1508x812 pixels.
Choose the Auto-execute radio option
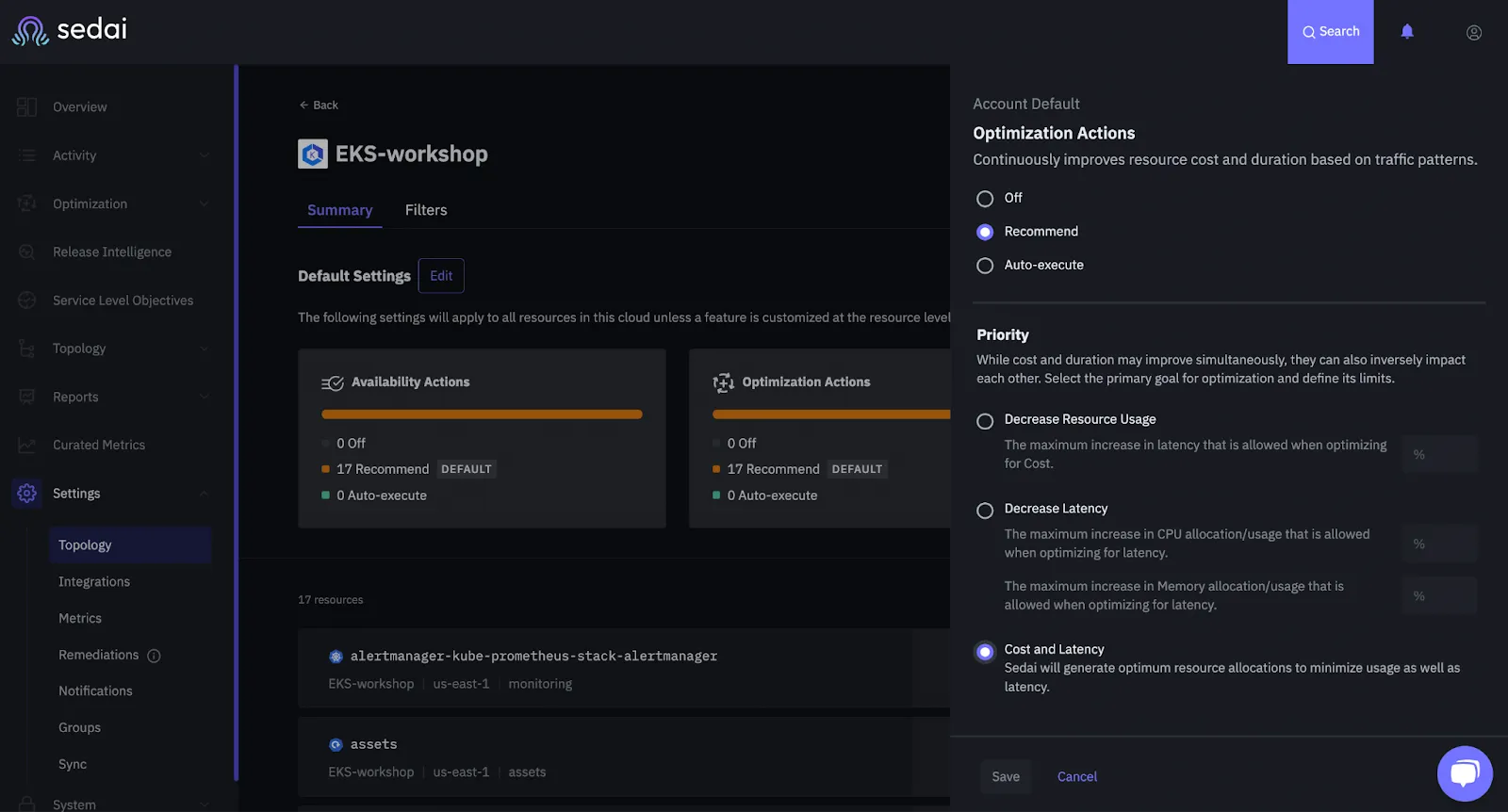click(985, 266)
